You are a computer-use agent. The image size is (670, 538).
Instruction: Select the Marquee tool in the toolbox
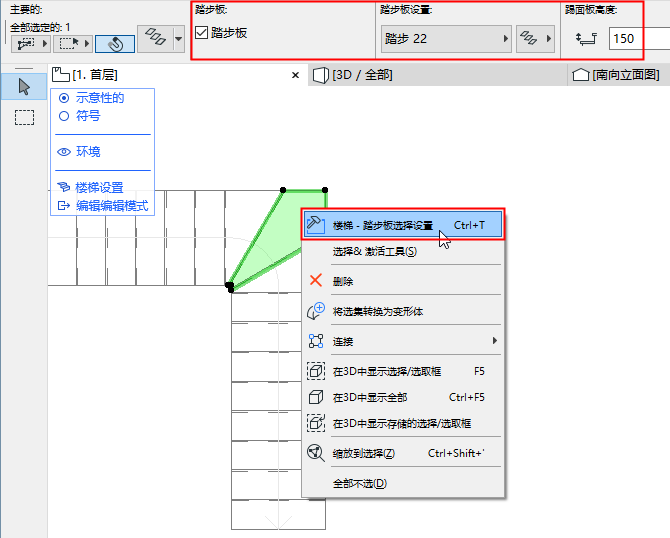click(x=24, y=118)
